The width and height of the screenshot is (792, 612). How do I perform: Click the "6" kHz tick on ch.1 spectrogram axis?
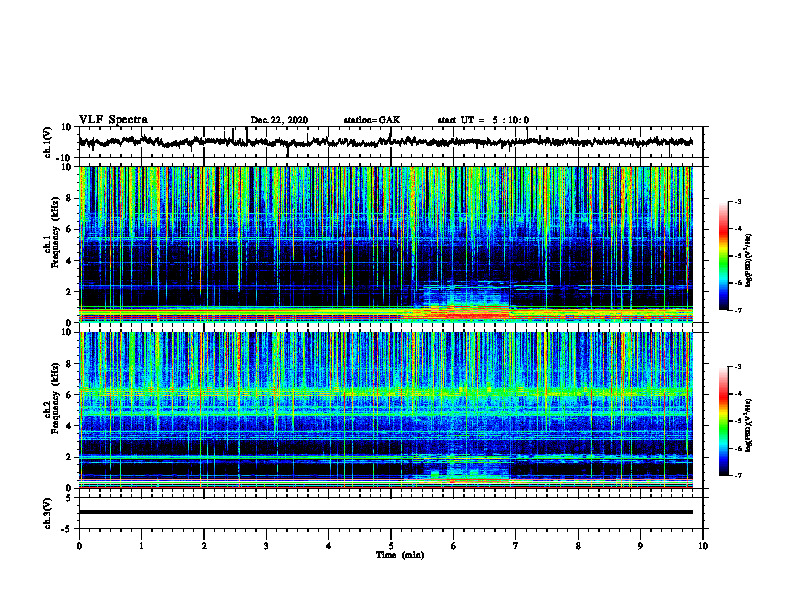69,229
